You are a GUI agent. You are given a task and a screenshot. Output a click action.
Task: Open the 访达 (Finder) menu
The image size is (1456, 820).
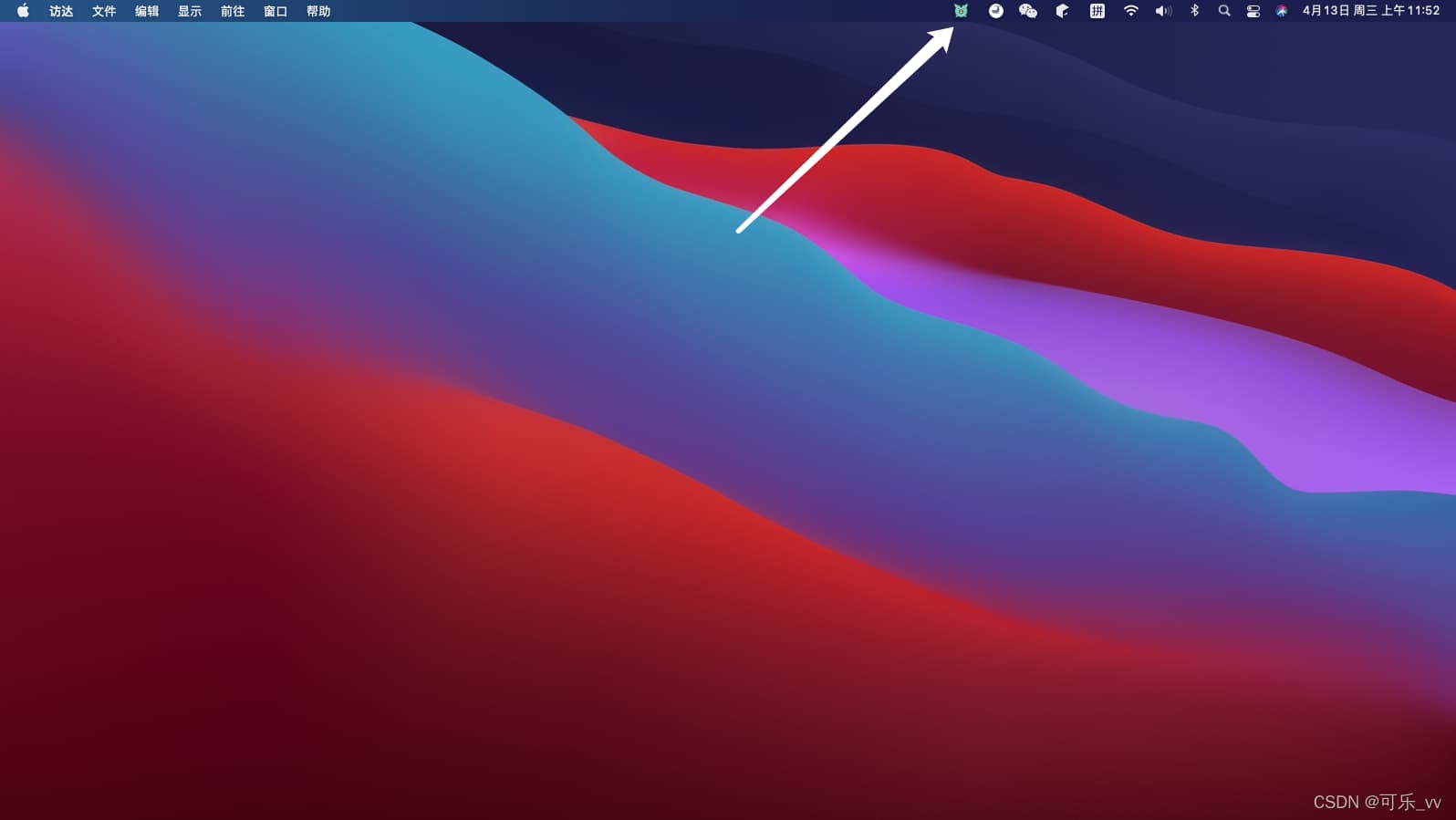pos(61,11)
